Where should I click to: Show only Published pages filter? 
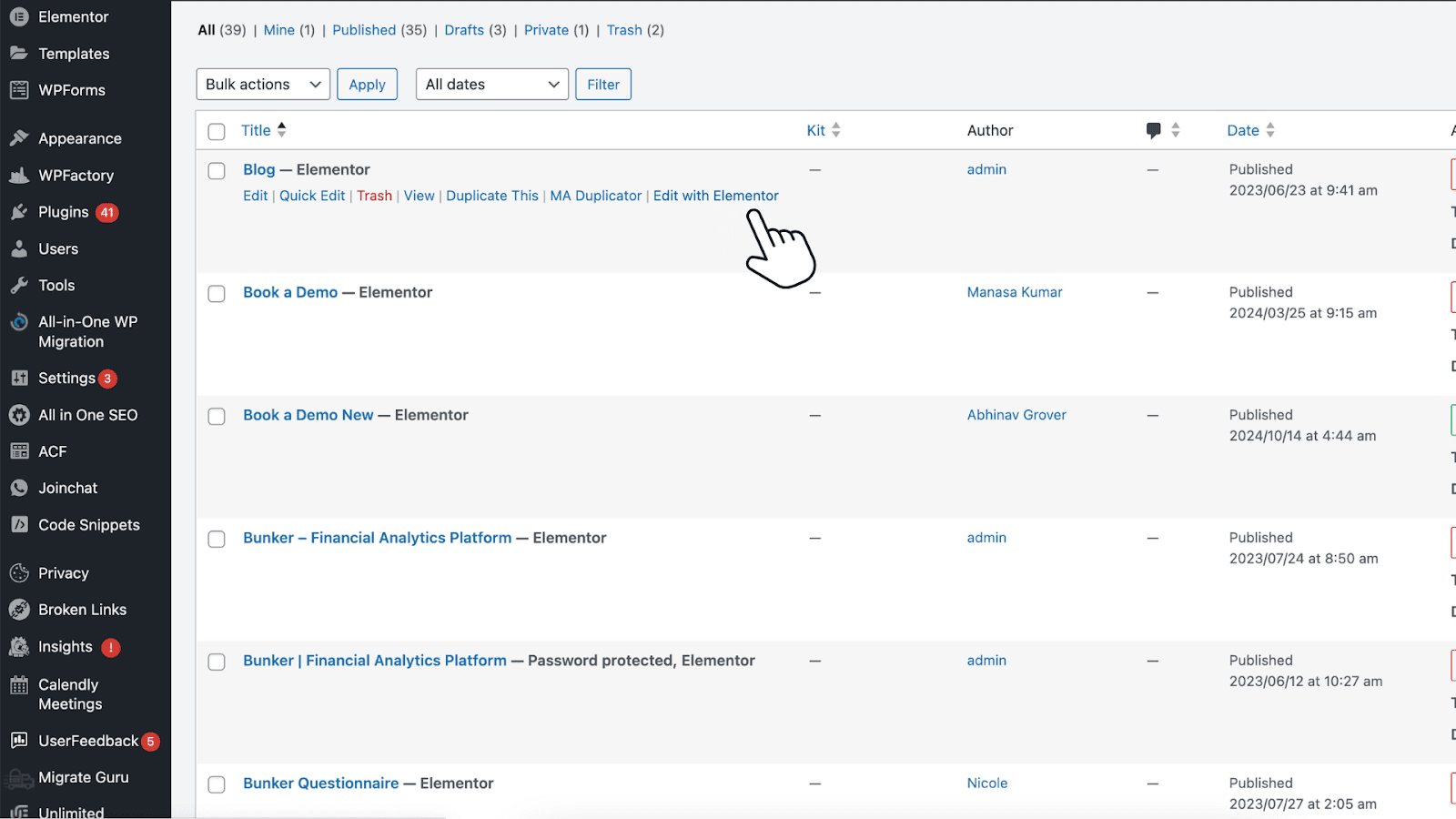[364, 30]
